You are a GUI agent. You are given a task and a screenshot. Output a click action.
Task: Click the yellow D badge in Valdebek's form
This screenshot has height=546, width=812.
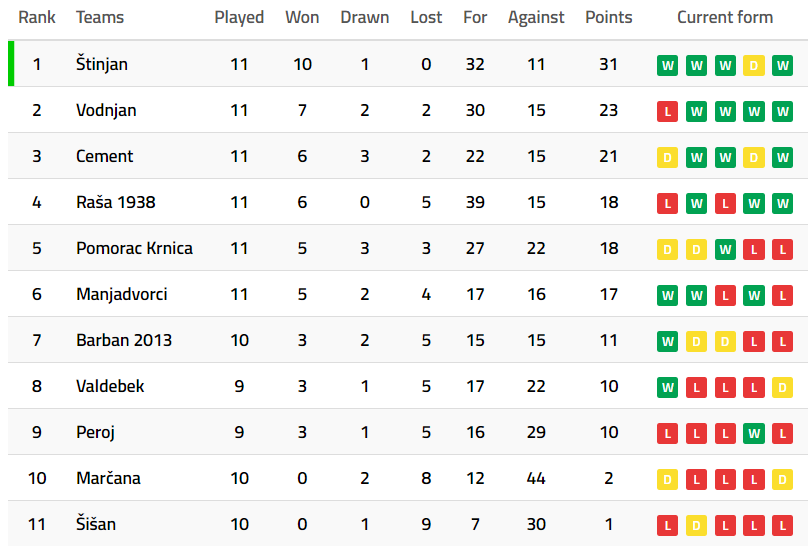point(783,387)
